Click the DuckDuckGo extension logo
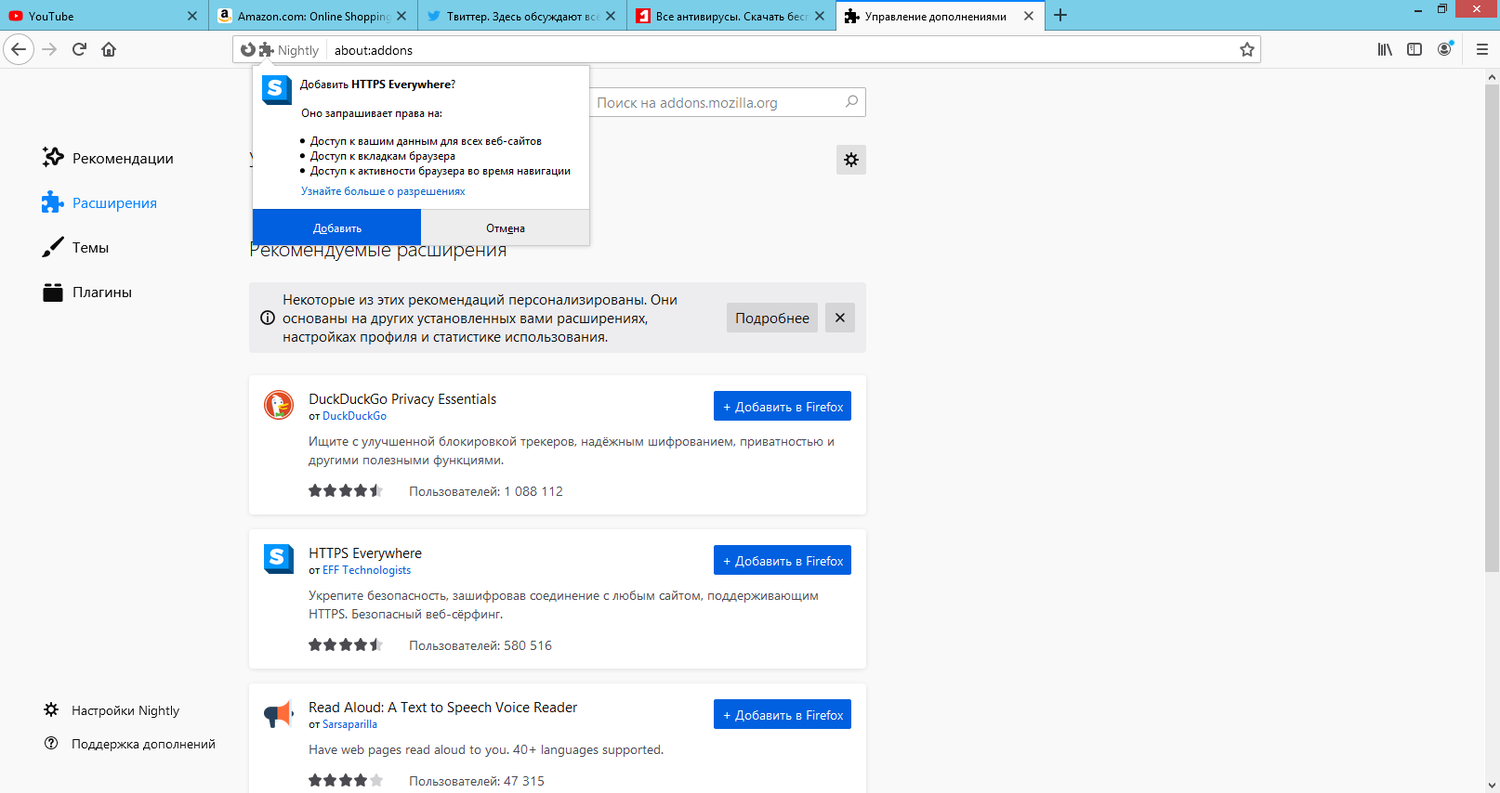Image resolution: width=1500 pixels, height=793 pixels. (278, 405)
